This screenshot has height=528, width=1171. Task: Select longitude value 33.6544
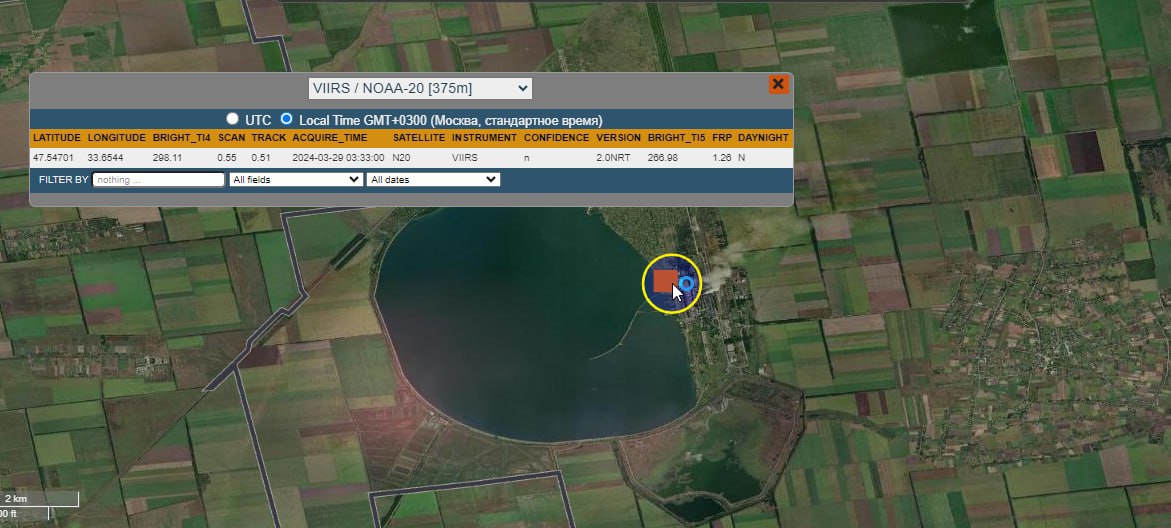[105, 158]
